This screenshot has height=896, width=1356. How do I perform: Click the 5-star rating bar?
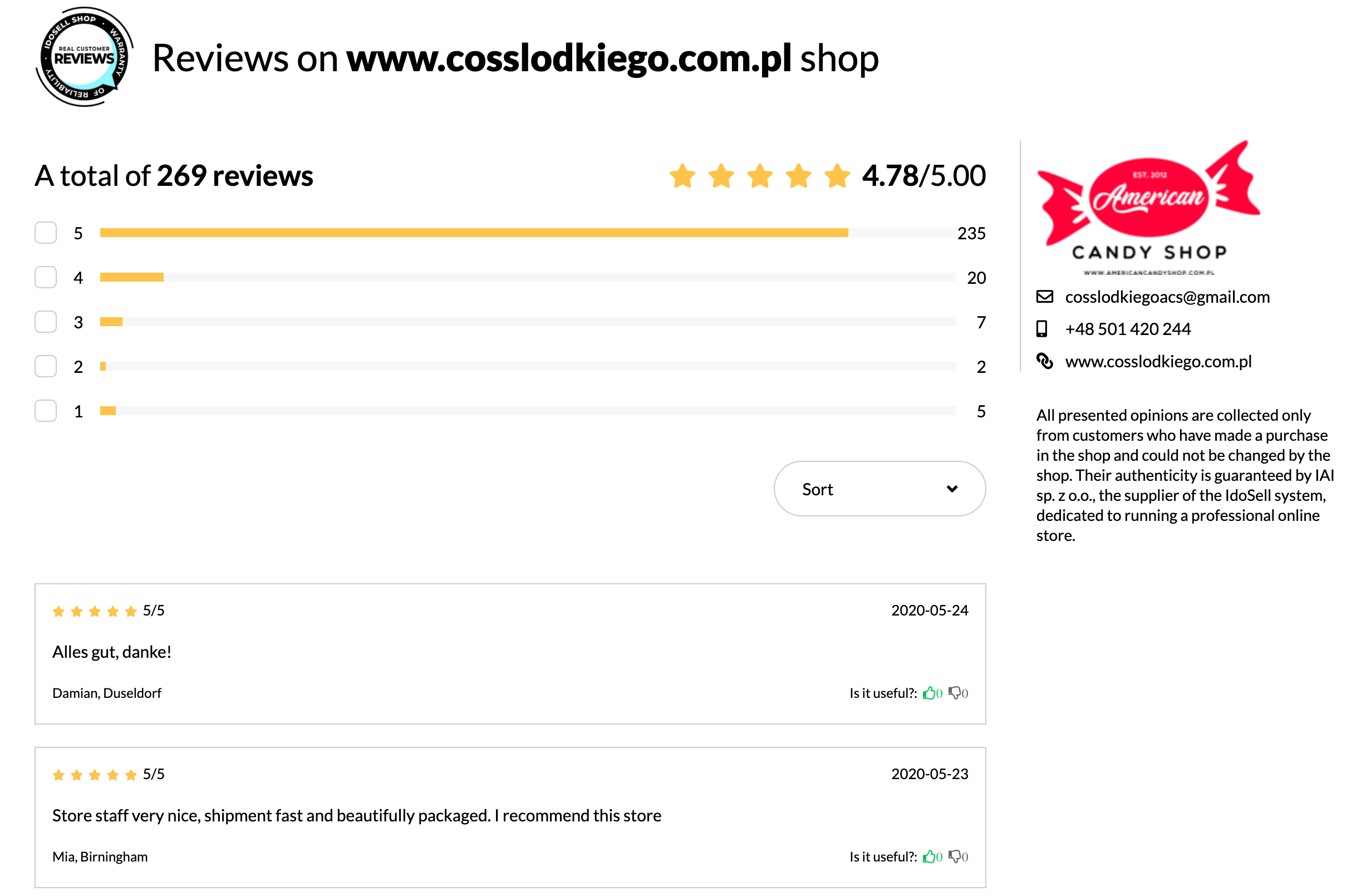click(528, 233)
